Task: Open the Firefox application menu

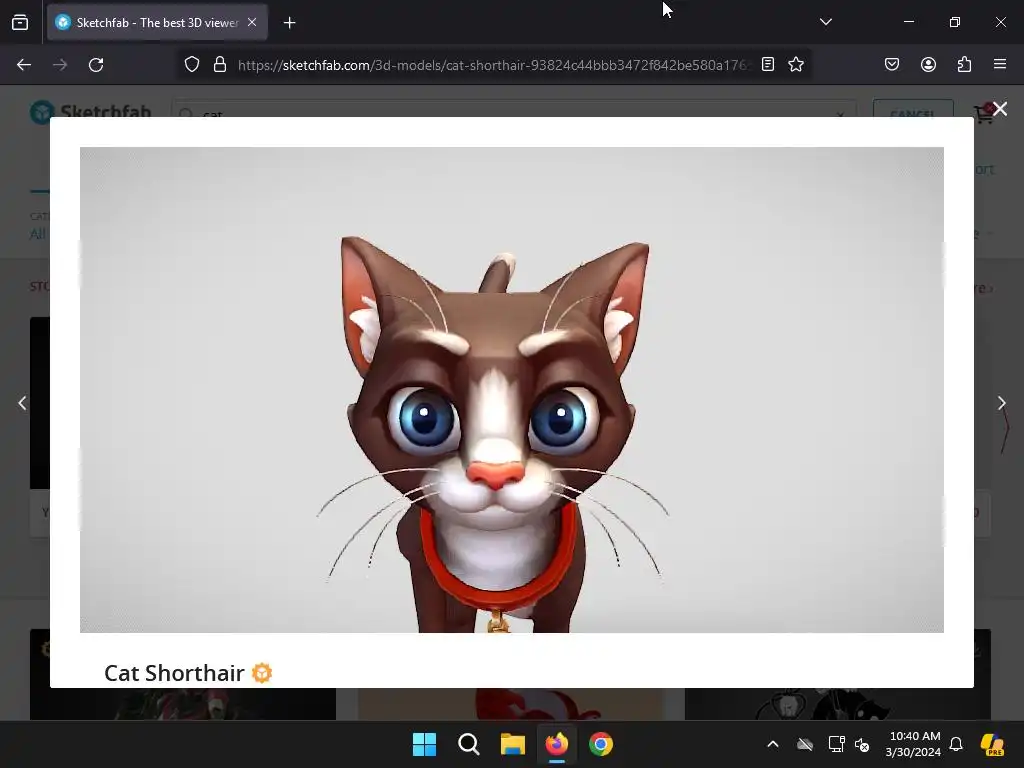Action: (x=1000, y=64)
